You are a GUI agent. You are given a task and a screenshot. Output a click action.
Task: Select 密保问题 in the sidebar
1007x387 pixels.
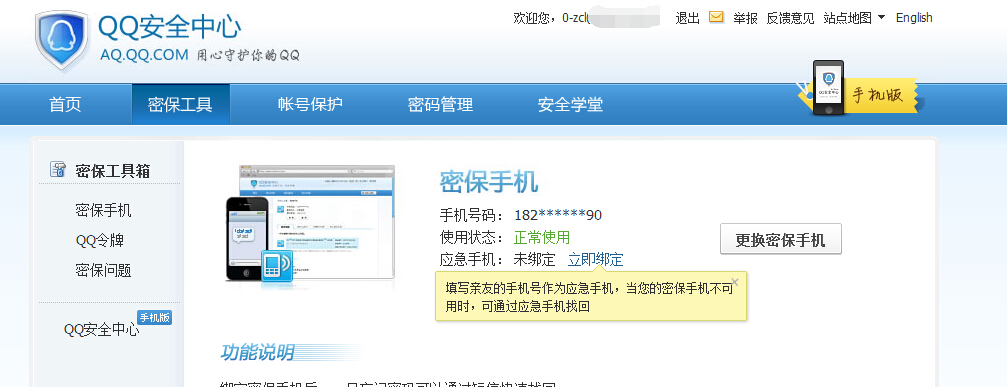pyautogui.click(x=103, y=270)
